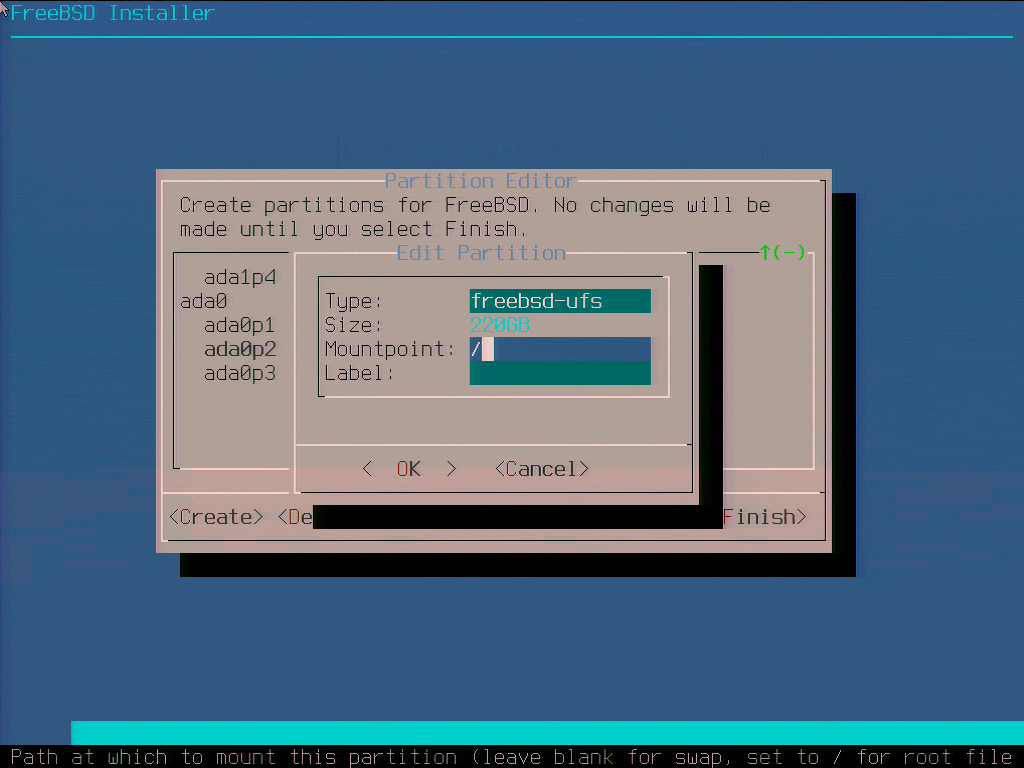Click the Partition Editor title
Screen dimensions: 1024x768
coord(481,180)
